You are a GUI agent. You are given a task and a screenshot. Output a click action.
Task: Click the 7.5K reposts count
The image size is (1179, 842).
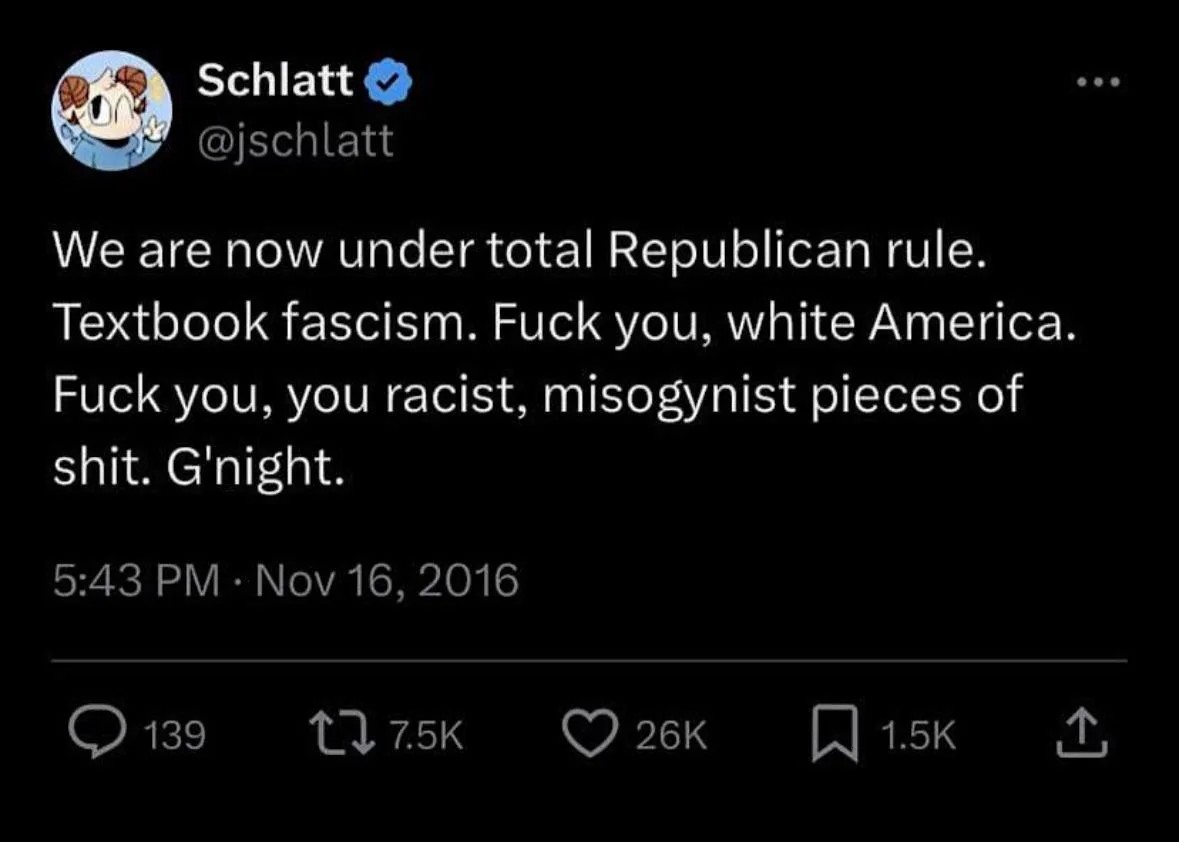coord(424,737)
